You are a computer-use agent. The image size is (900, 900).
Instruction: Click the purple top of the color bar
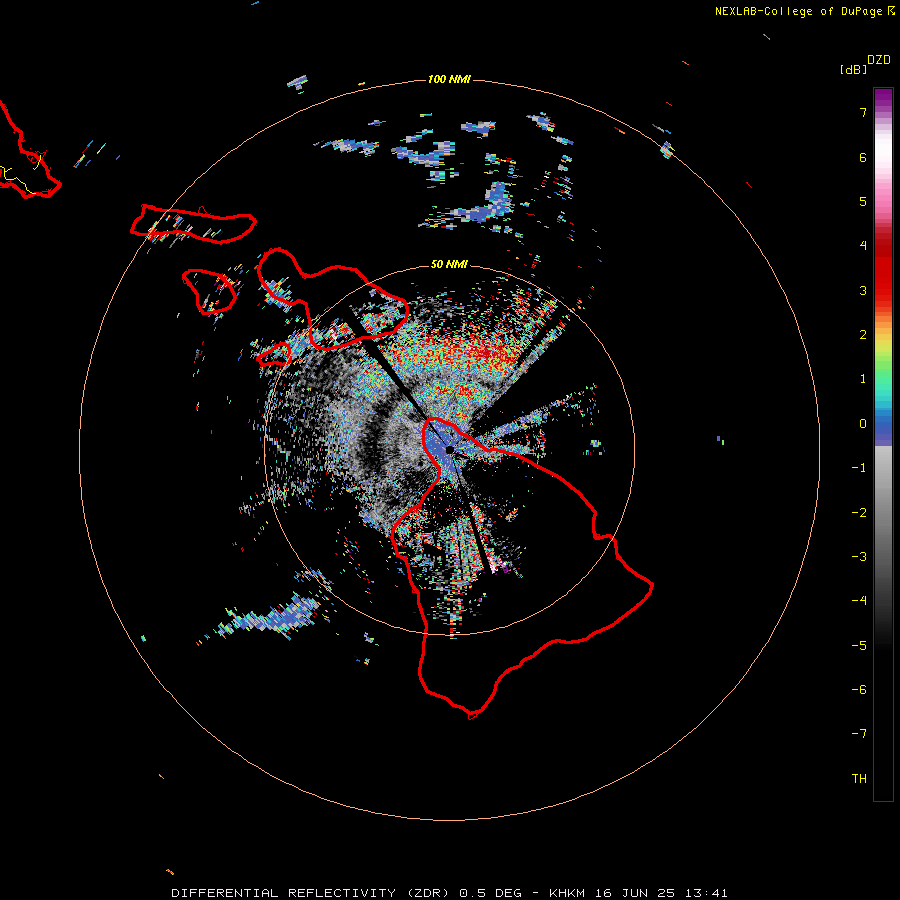tap(883, 100)
